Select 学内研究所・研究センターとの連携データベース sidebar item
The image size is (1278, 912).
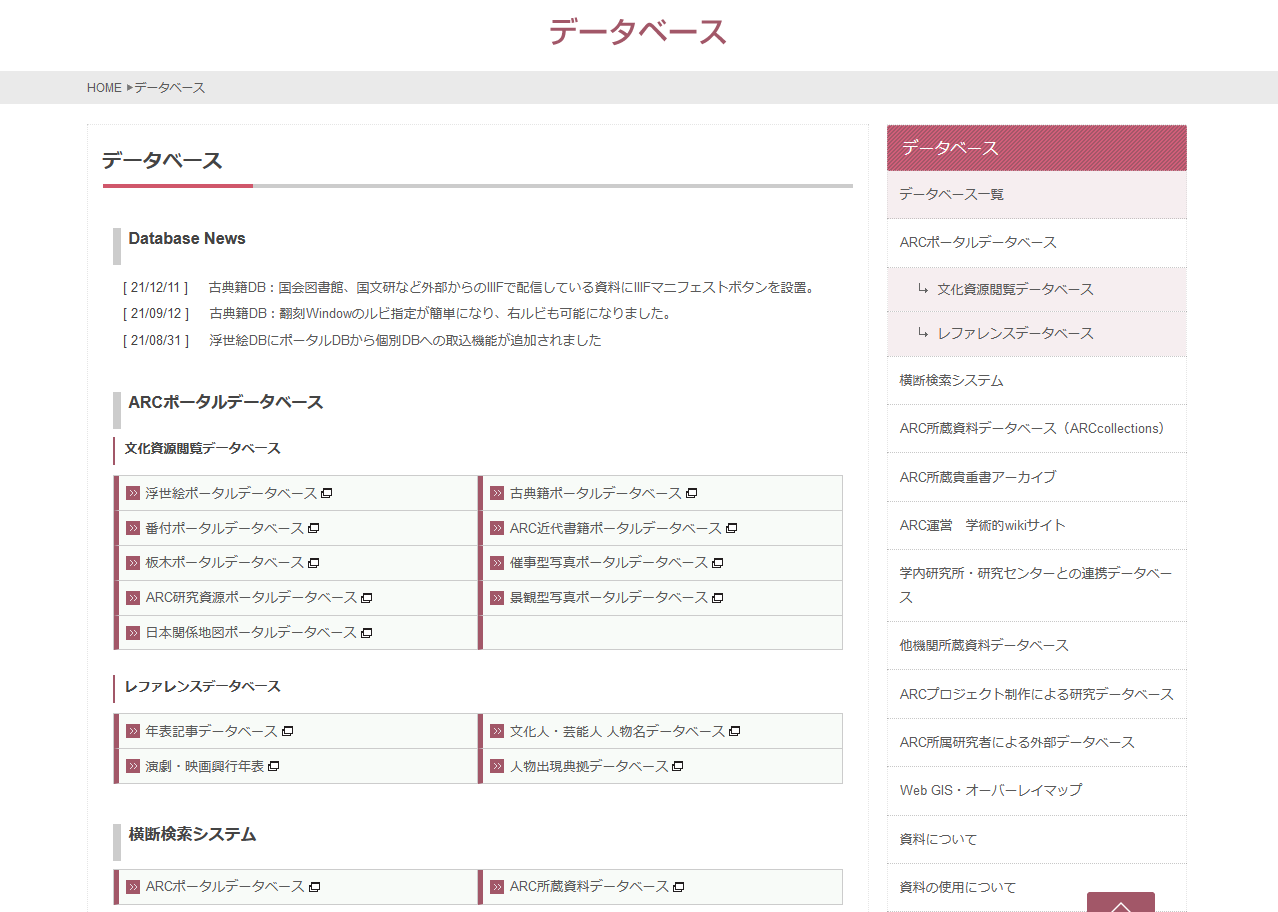1037,585
